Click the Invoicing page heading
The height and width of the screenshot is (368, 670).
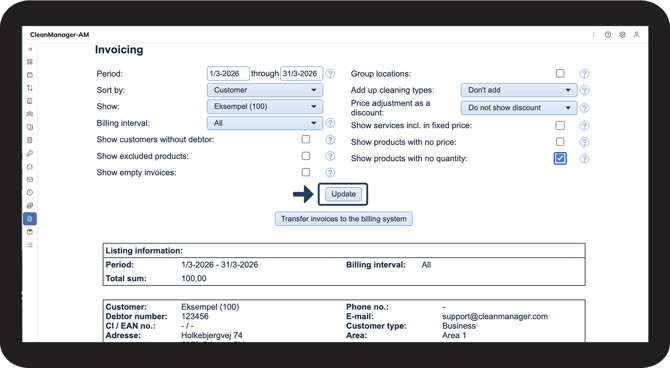pyautogui.click(x=119, y=50)
